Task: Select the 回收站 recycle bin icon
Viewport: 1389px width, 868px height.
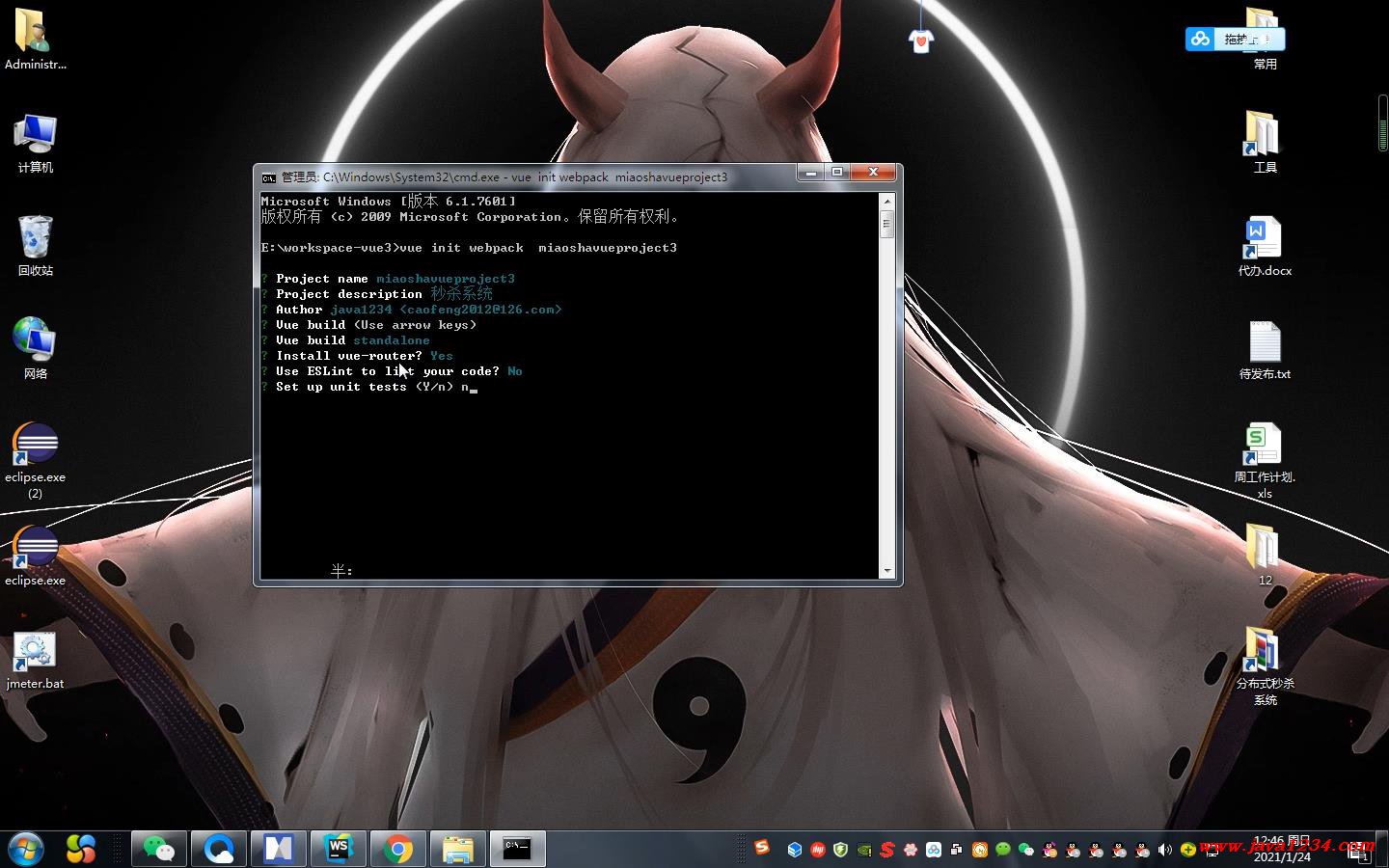Action: pyautogui.click(x=35, y=246)
